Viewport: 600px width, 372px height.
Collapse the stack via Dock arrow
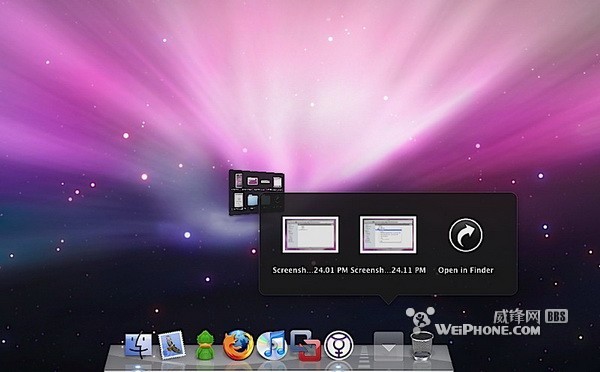(x=388, y=346)
